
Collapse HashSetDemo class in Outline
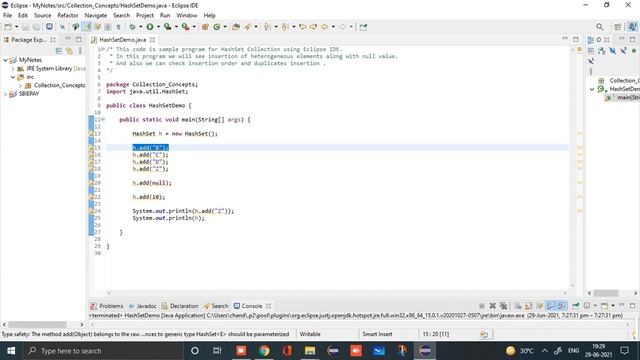[x=592, y=89]
